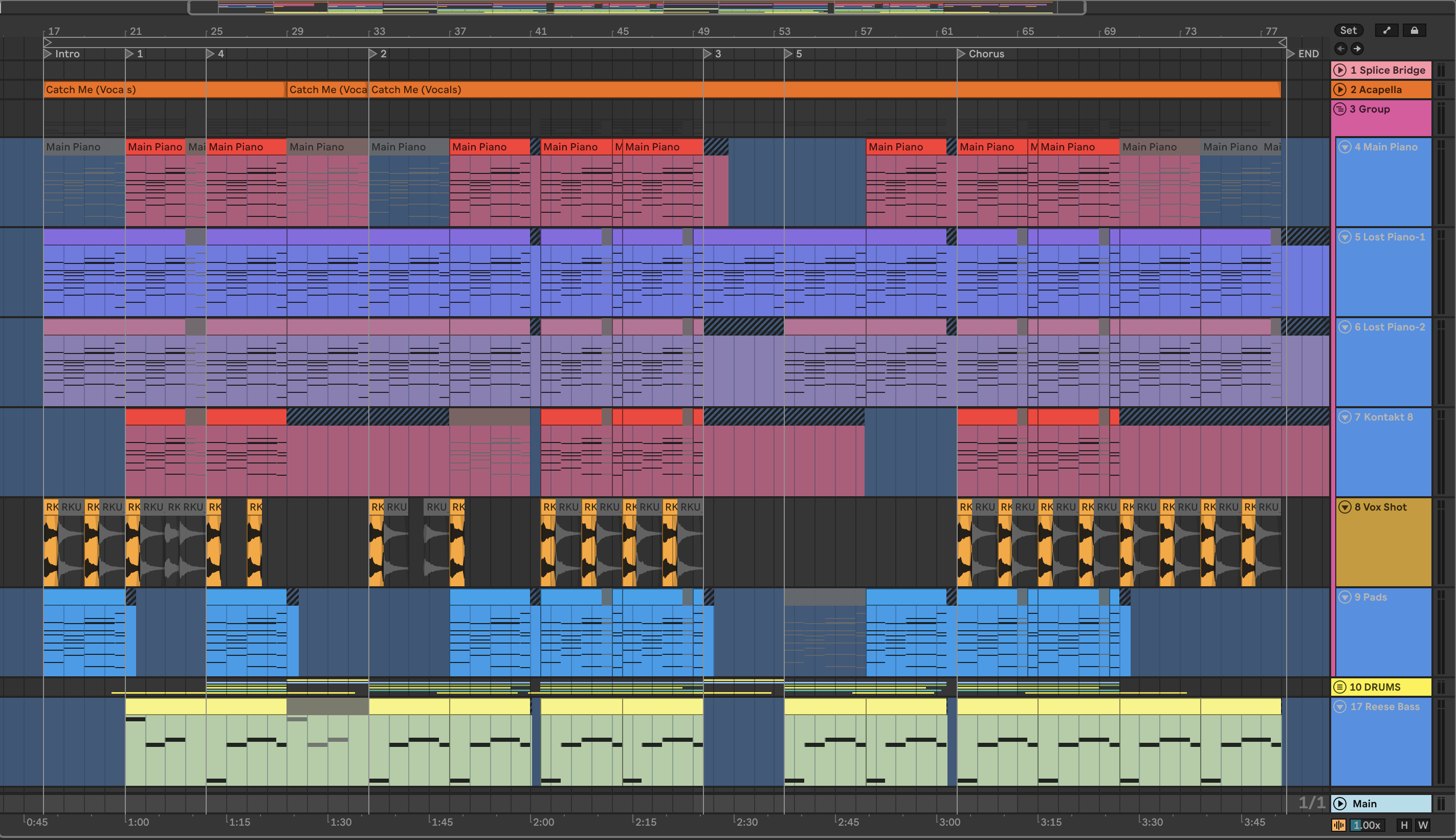Image resolution: width=1456 pixels, height=840 pixels.
Task: Jump to the next locator arrow
Action: [1357, 49]
